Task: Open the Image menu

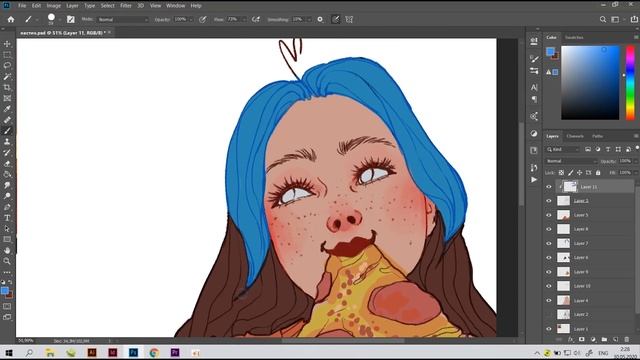Action: 53,6
